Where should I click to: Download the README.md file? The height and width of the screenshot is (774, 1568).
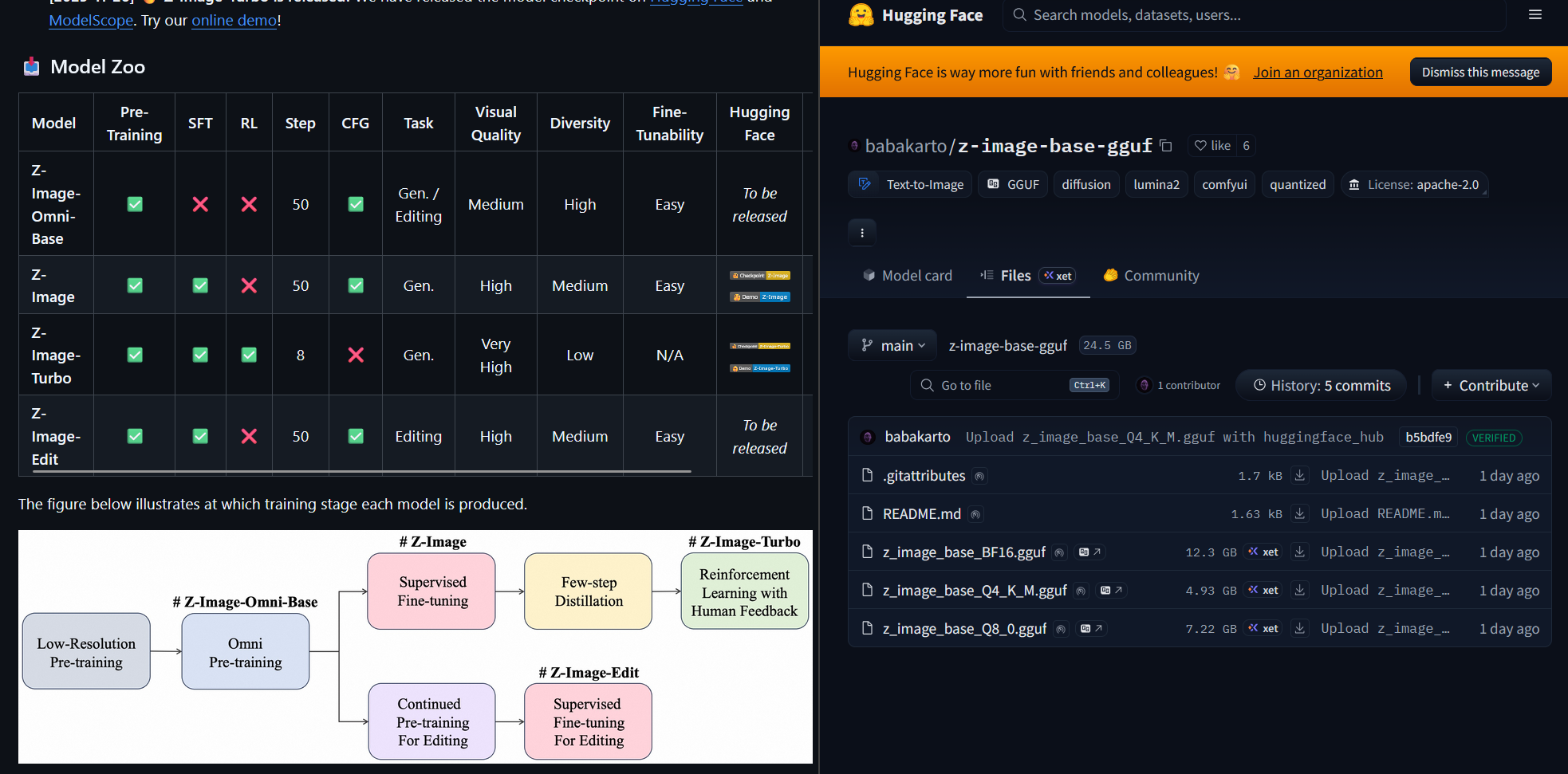pyautogui.click(x=1300, y=513)
